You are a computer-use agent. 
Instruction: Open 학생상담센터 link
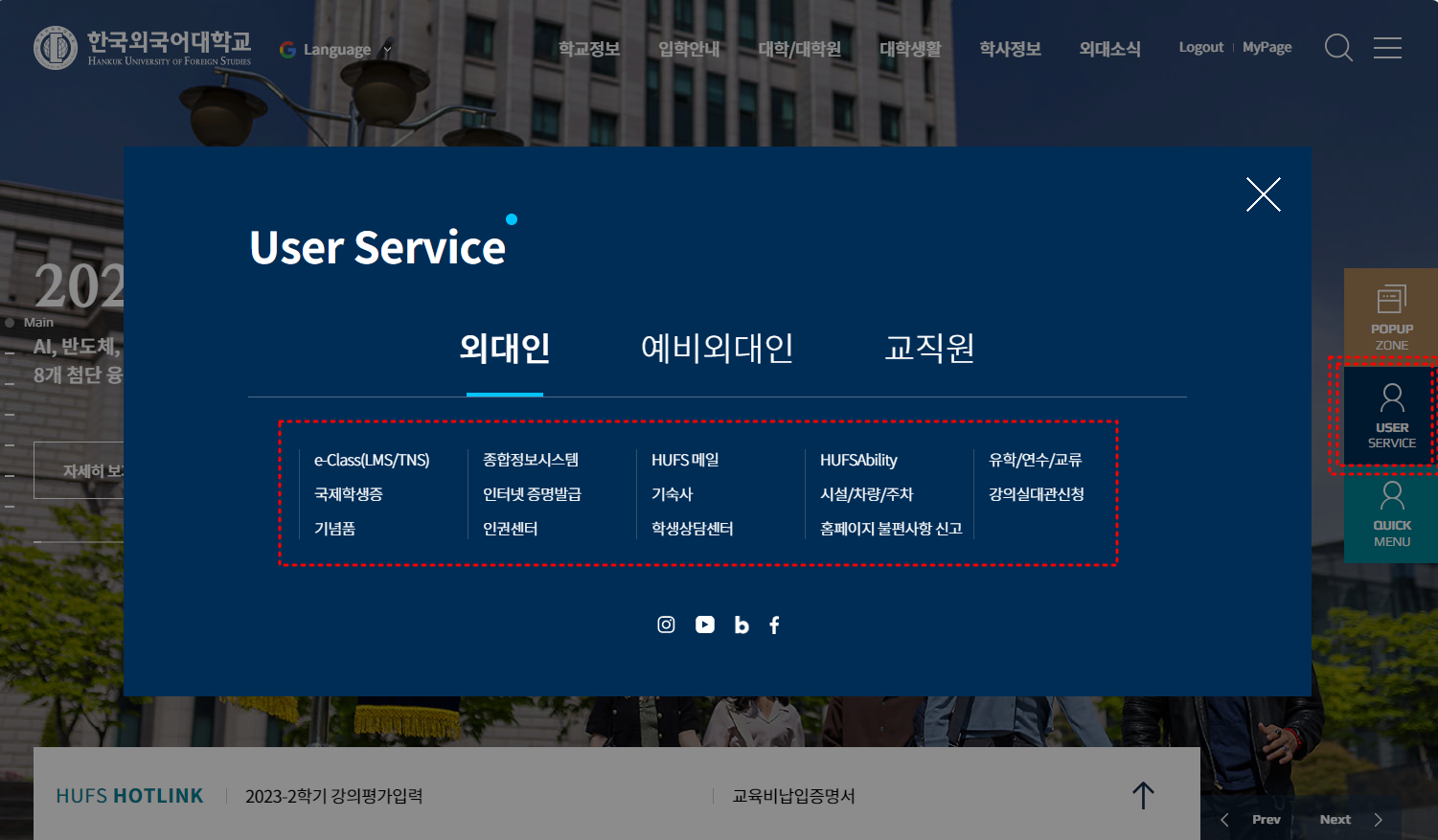click(692, 529)
